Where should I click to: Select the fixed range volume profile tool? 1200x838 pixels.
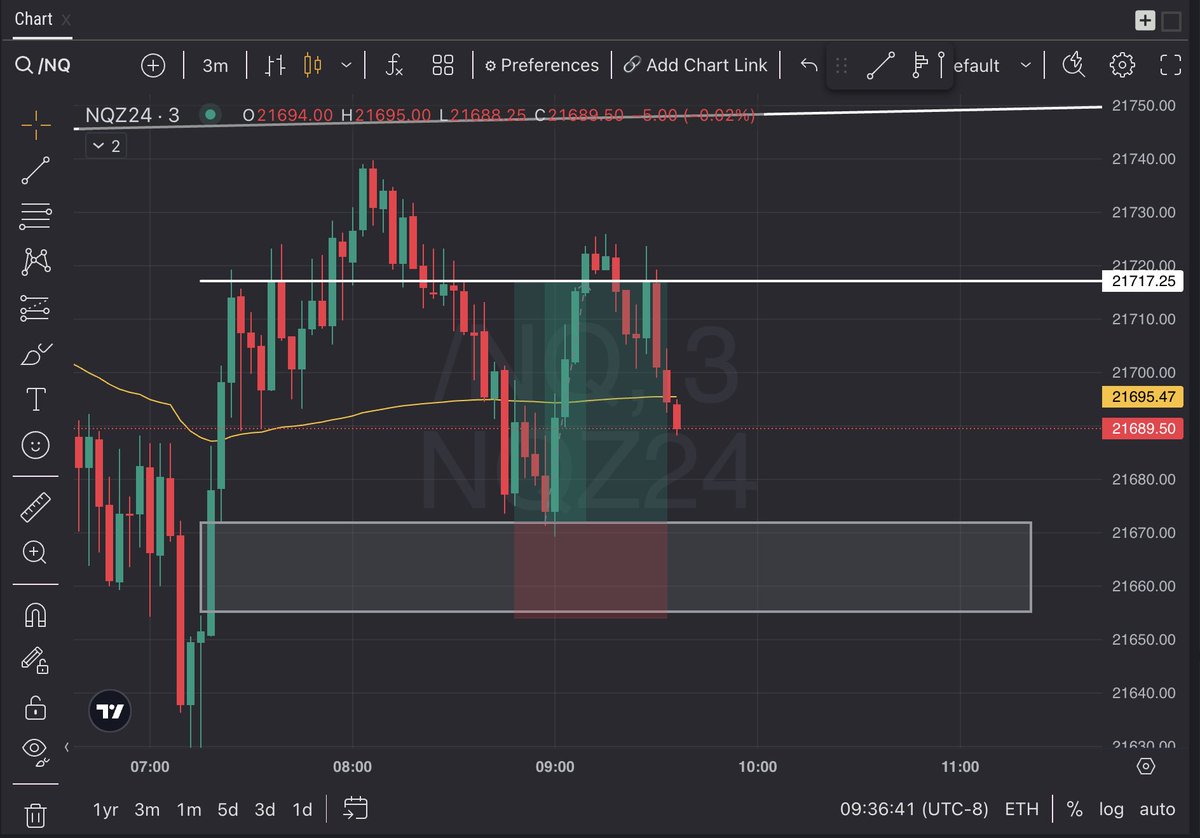point(921,66)
